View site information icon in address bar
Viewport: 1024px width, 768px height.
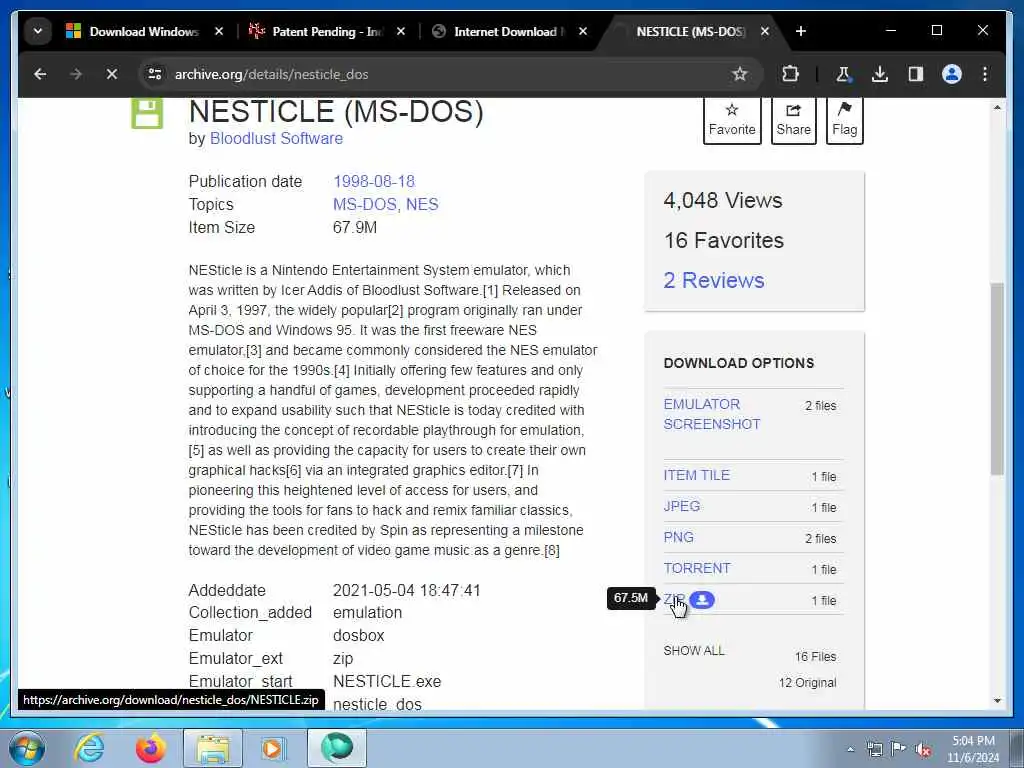[x=155, y=74]
